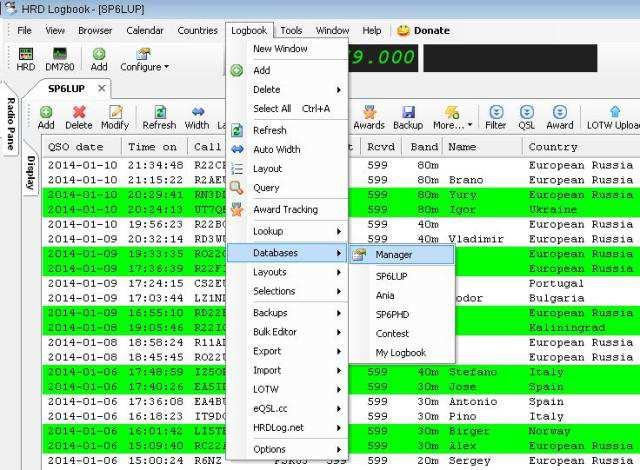Open the Browser menu
640x470 pixels.
pyautogui.click(x=95, y=31)
